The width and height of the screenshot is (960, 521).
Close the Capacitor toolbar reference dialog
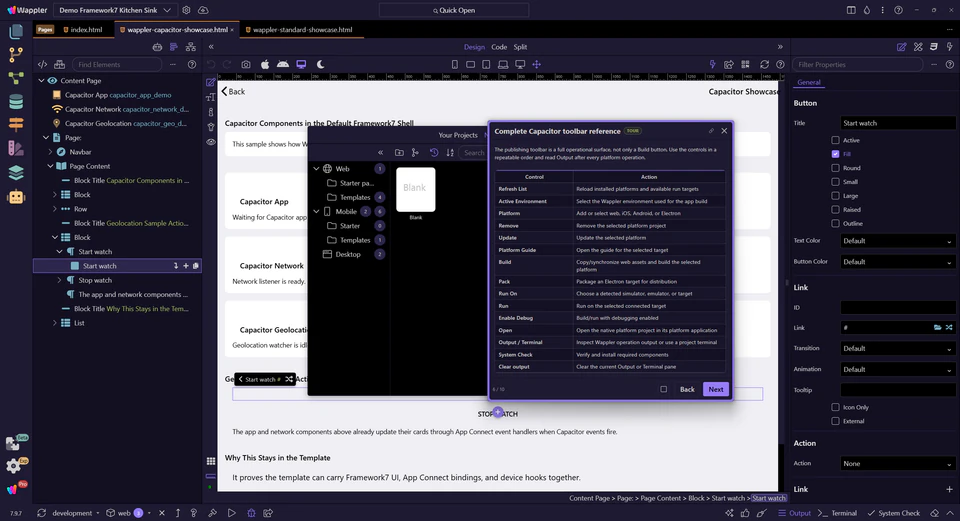tap(724, 130)
